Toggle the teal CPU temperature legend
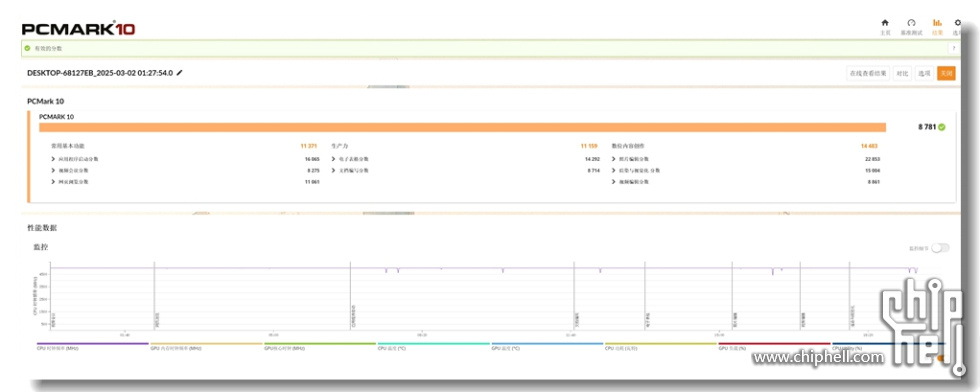This screenshot has height=392, width=980. (x=433, y=346)
